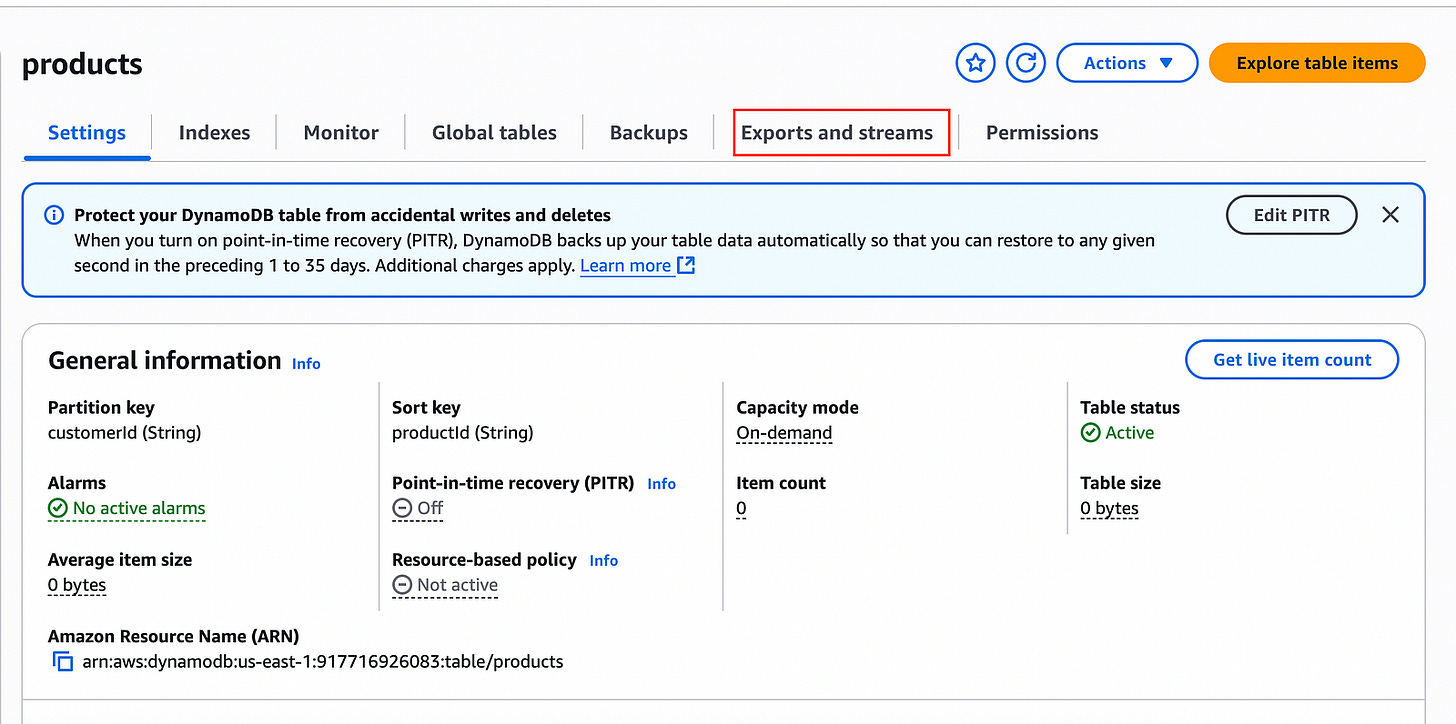Click the productId (String) sort key
The width and height of the screenshot is (1456, 724).
point(462,433)
